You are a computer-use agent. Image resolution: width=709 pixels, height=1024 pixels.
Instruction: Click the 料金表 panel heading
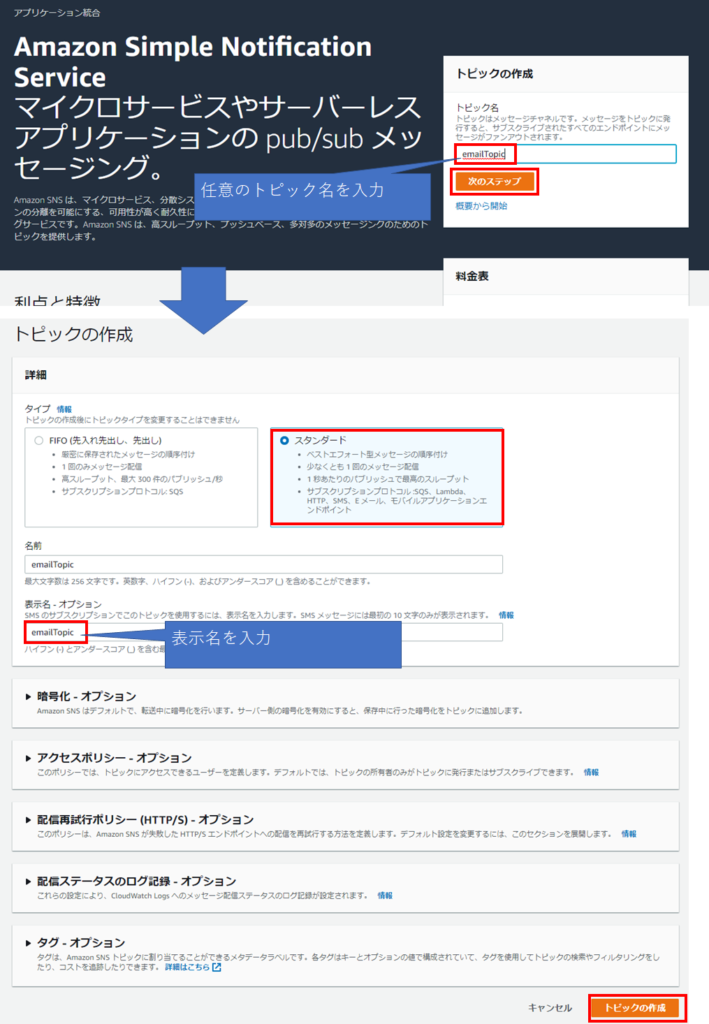(x=472, y=276)
